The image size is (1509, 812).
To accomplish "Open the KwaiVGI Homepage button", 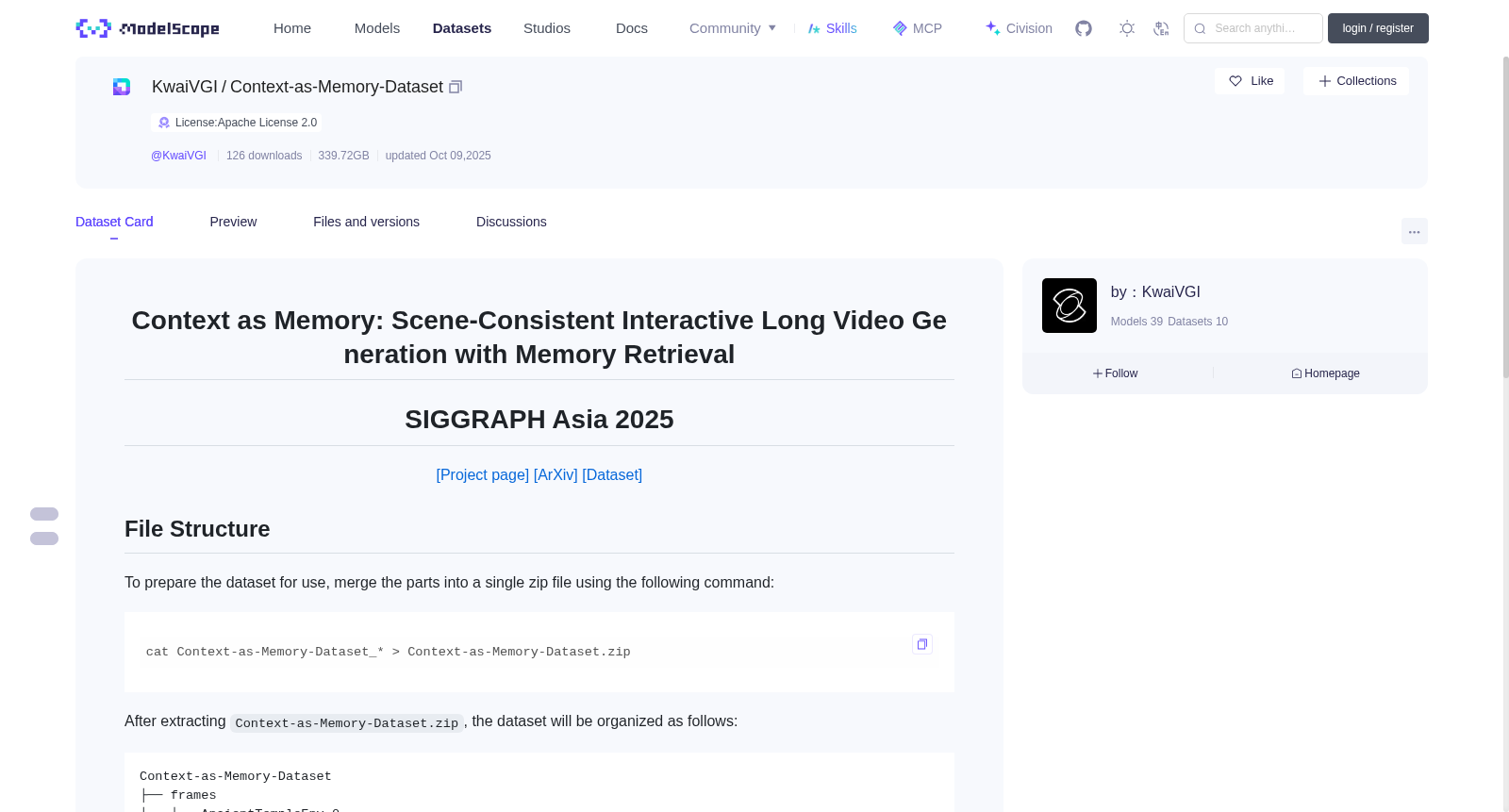I will 1325,373.
